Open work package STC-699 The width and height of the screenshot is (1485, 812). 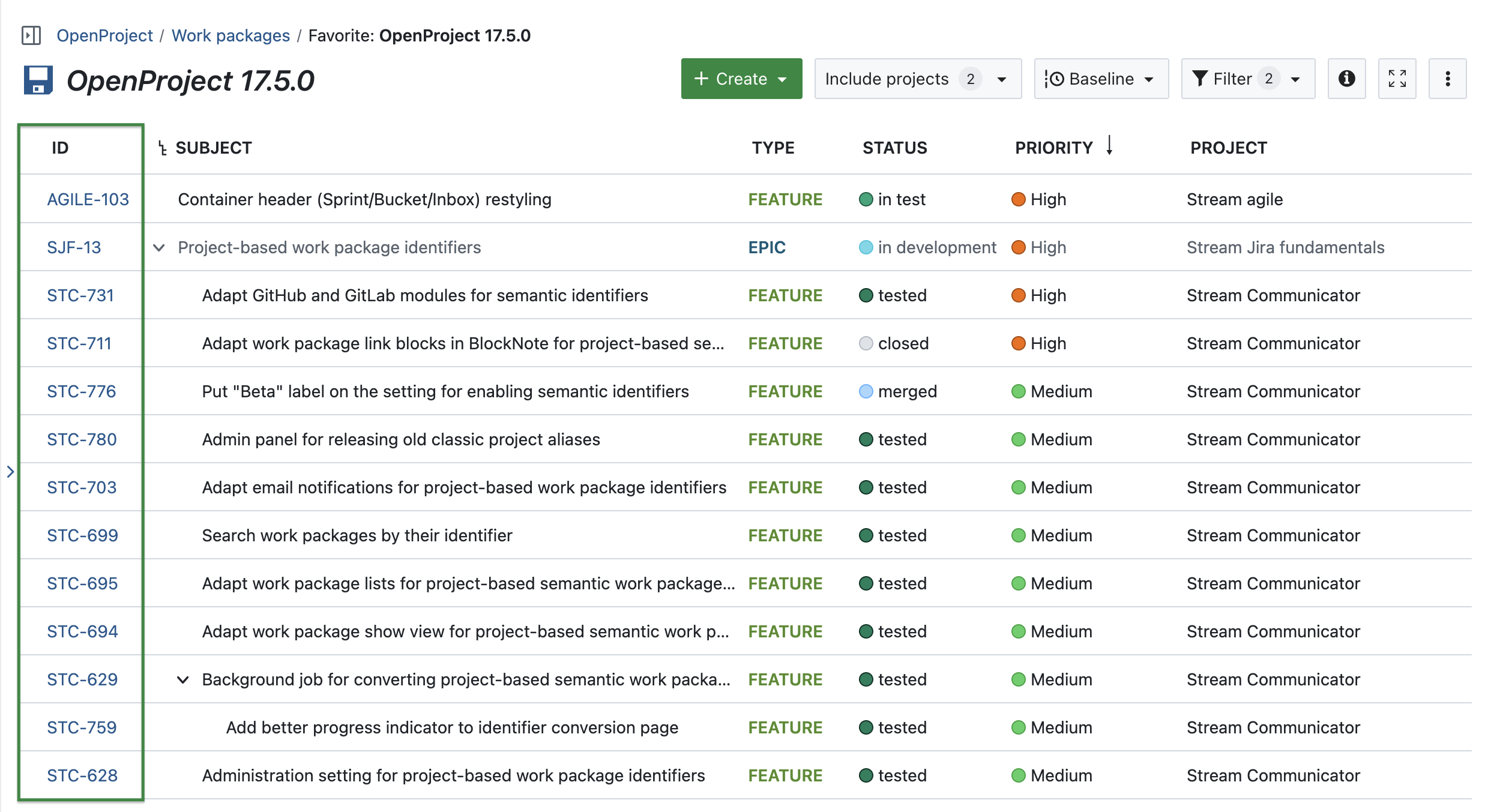(82, 535)
